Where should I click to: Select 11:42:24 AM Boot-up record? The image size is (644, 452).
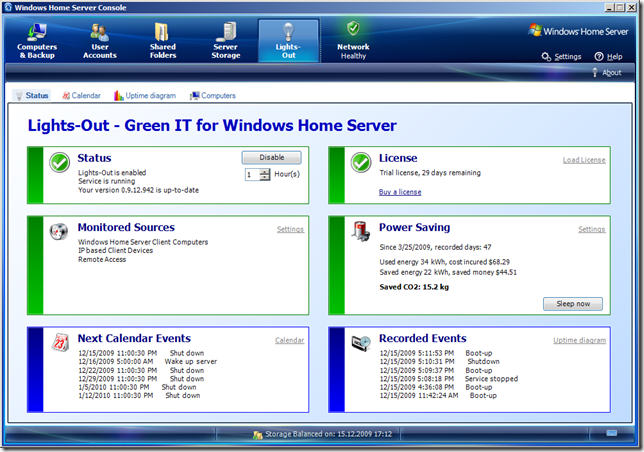tap(438, 396)
